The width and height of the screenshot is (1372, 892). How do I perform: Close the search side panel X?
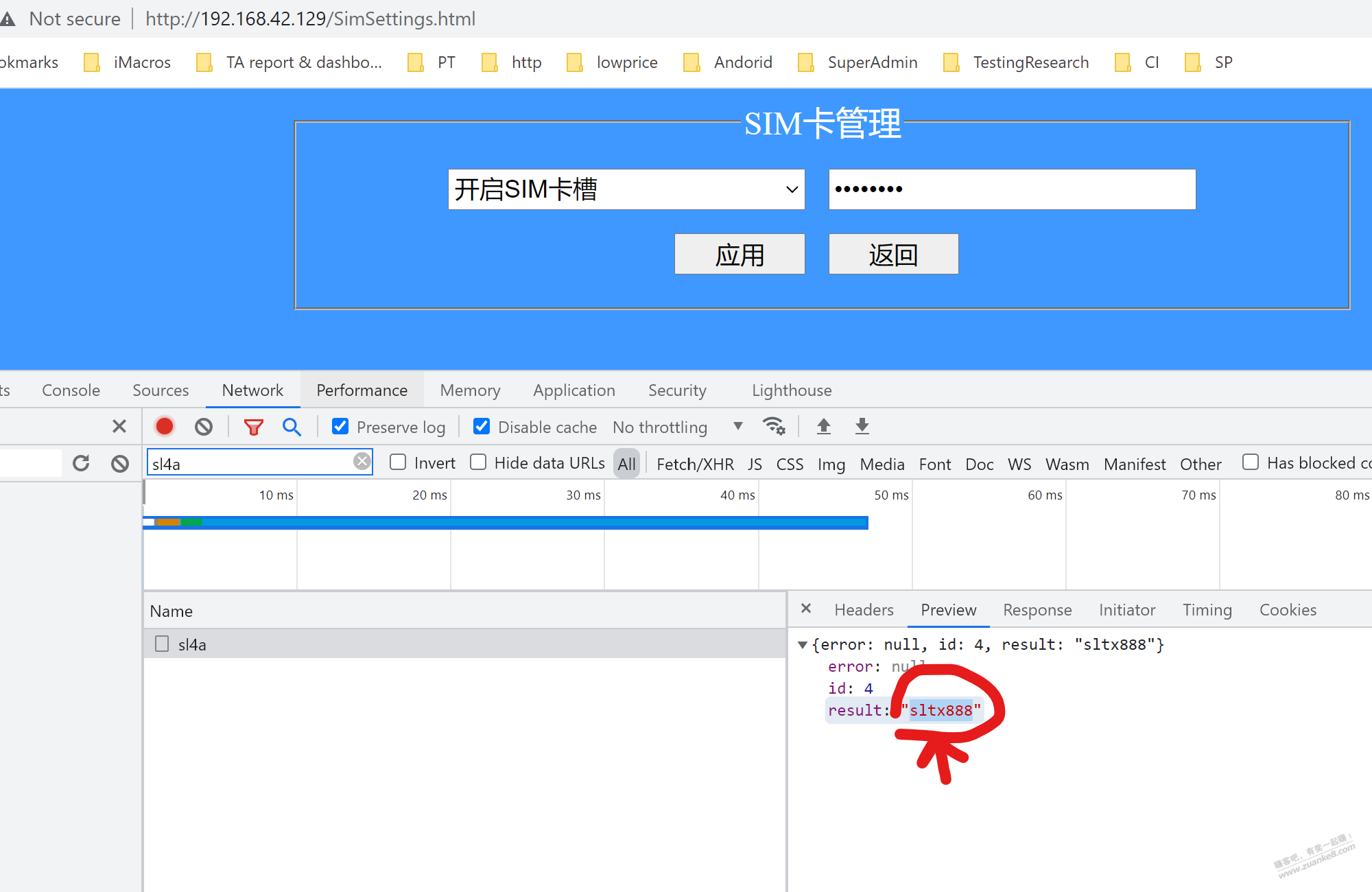(119, 426)
